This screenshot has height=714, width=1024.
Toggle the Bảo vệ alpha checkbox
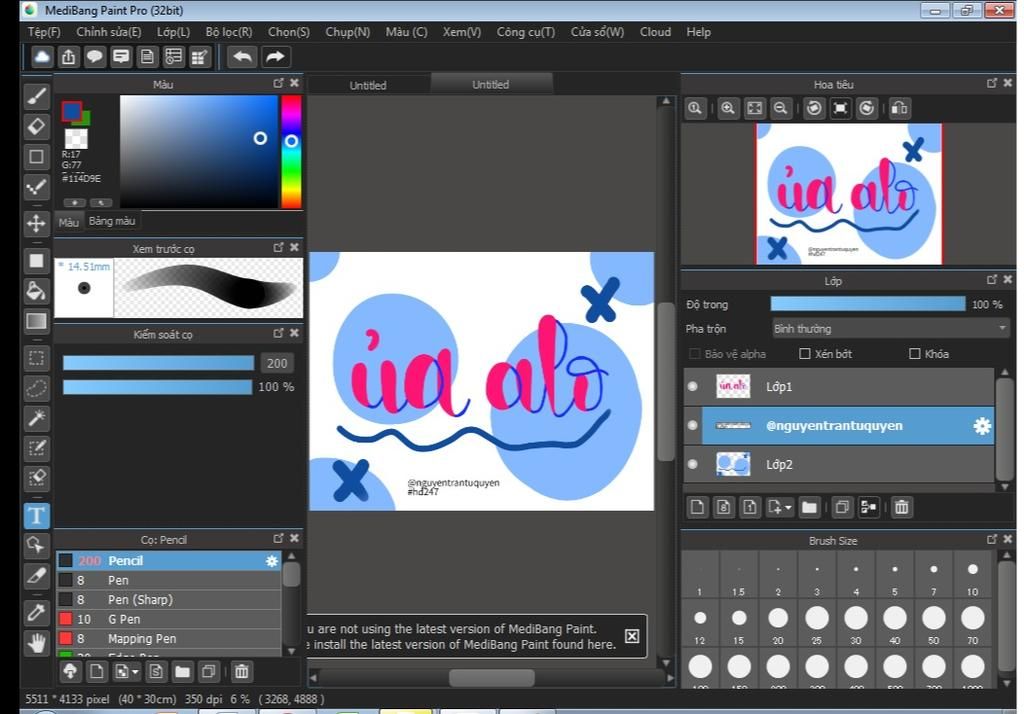(694, 353)
